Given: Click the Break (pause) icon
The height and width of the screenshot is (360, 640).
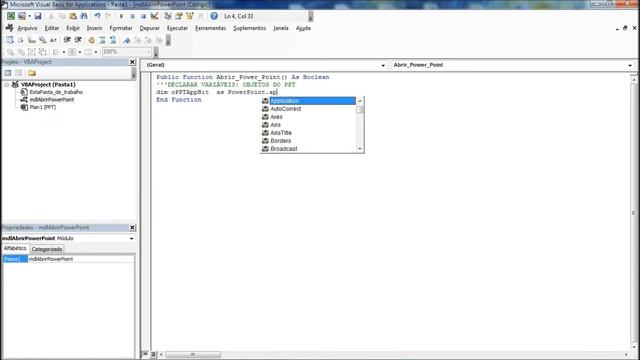Looking at the screenshot, I should [132, 16].
